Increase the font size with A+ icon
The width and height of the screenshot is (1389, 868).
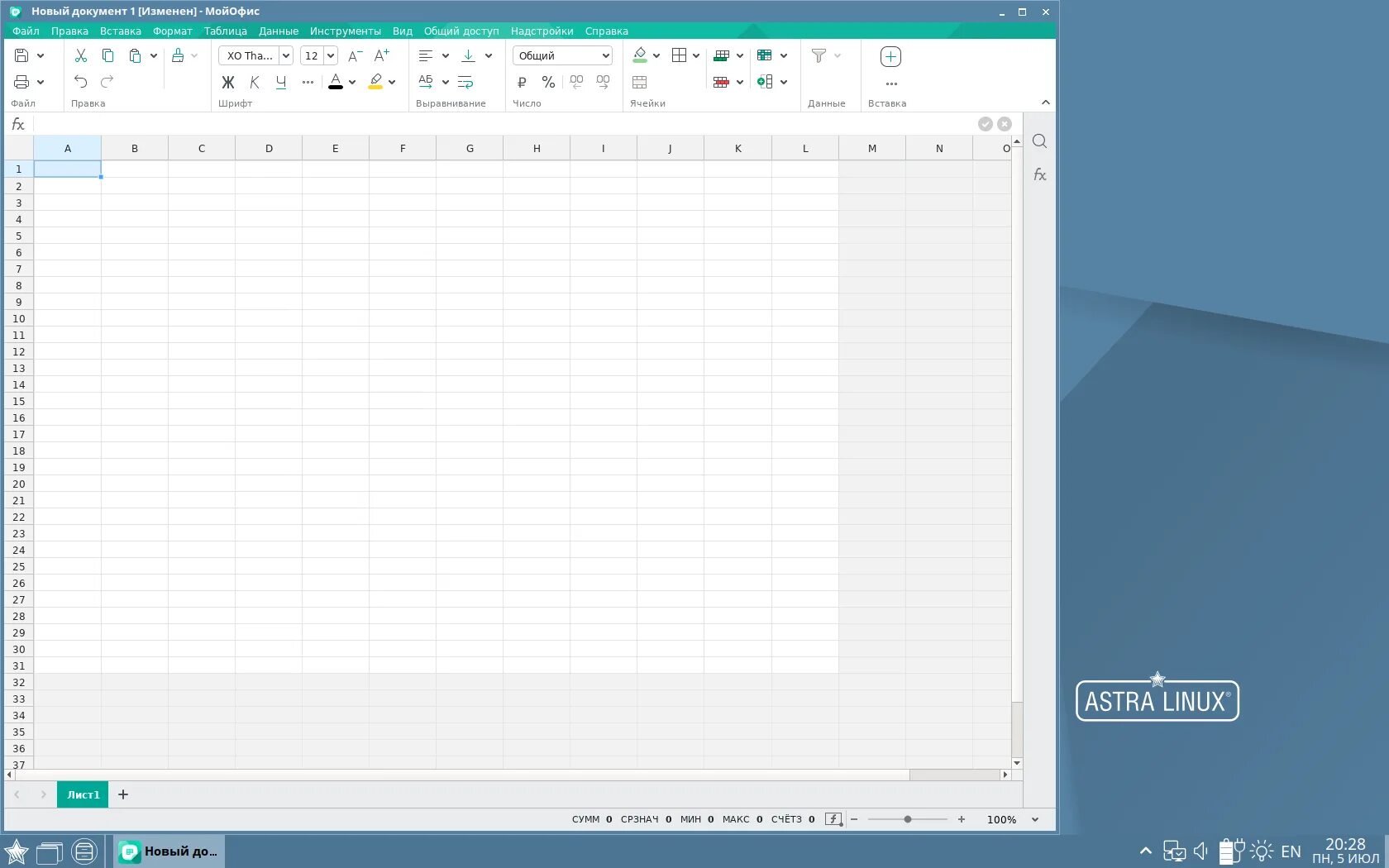tap(381, 55)
